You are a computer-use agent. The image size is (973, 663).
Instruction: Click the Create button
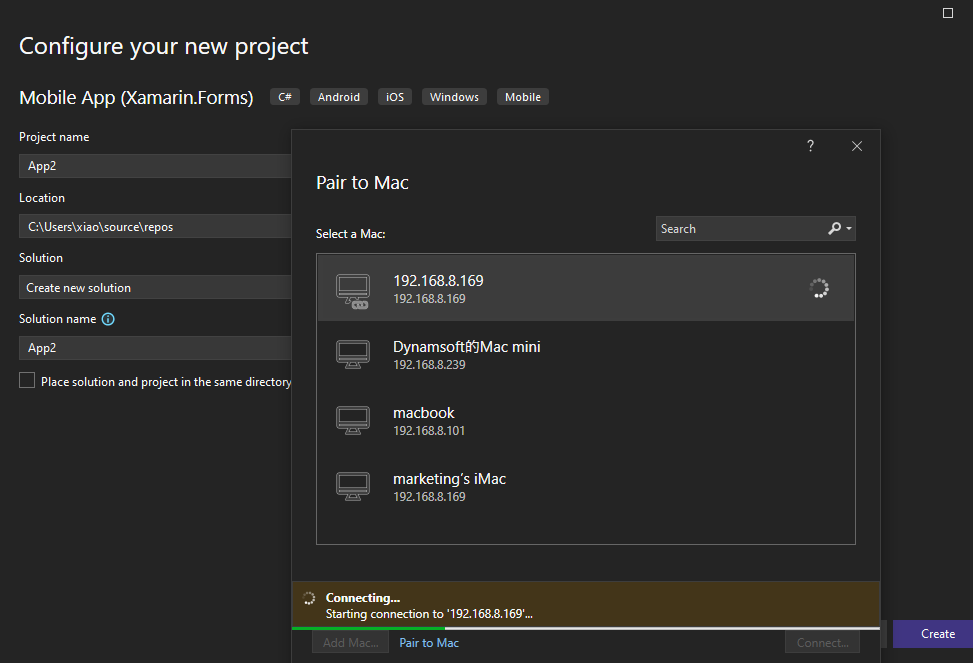(x=937, y=634)
